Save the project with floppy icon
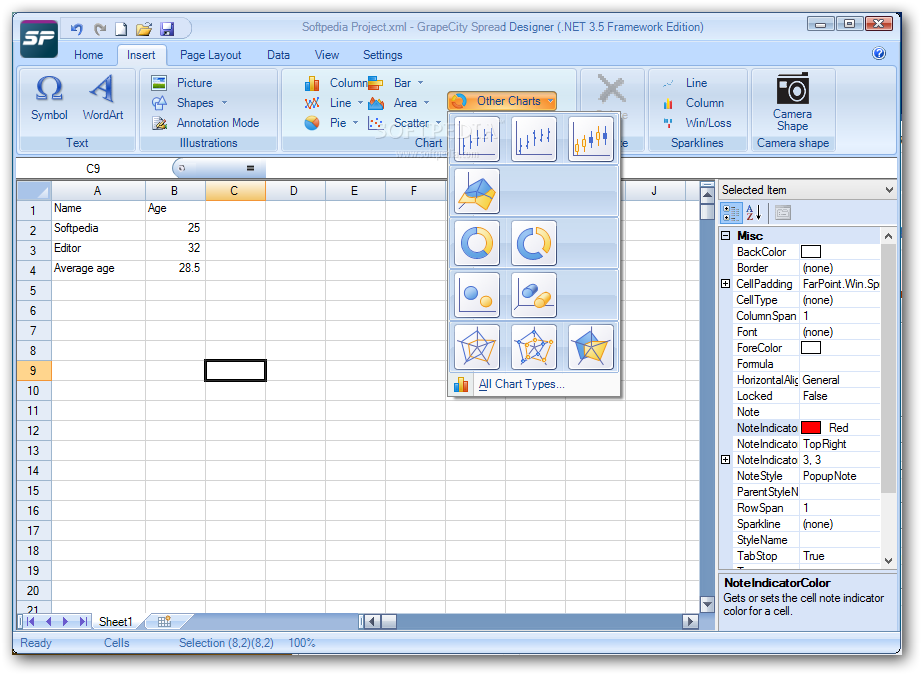Screen dimensions: 922x675 coord(166,28)
